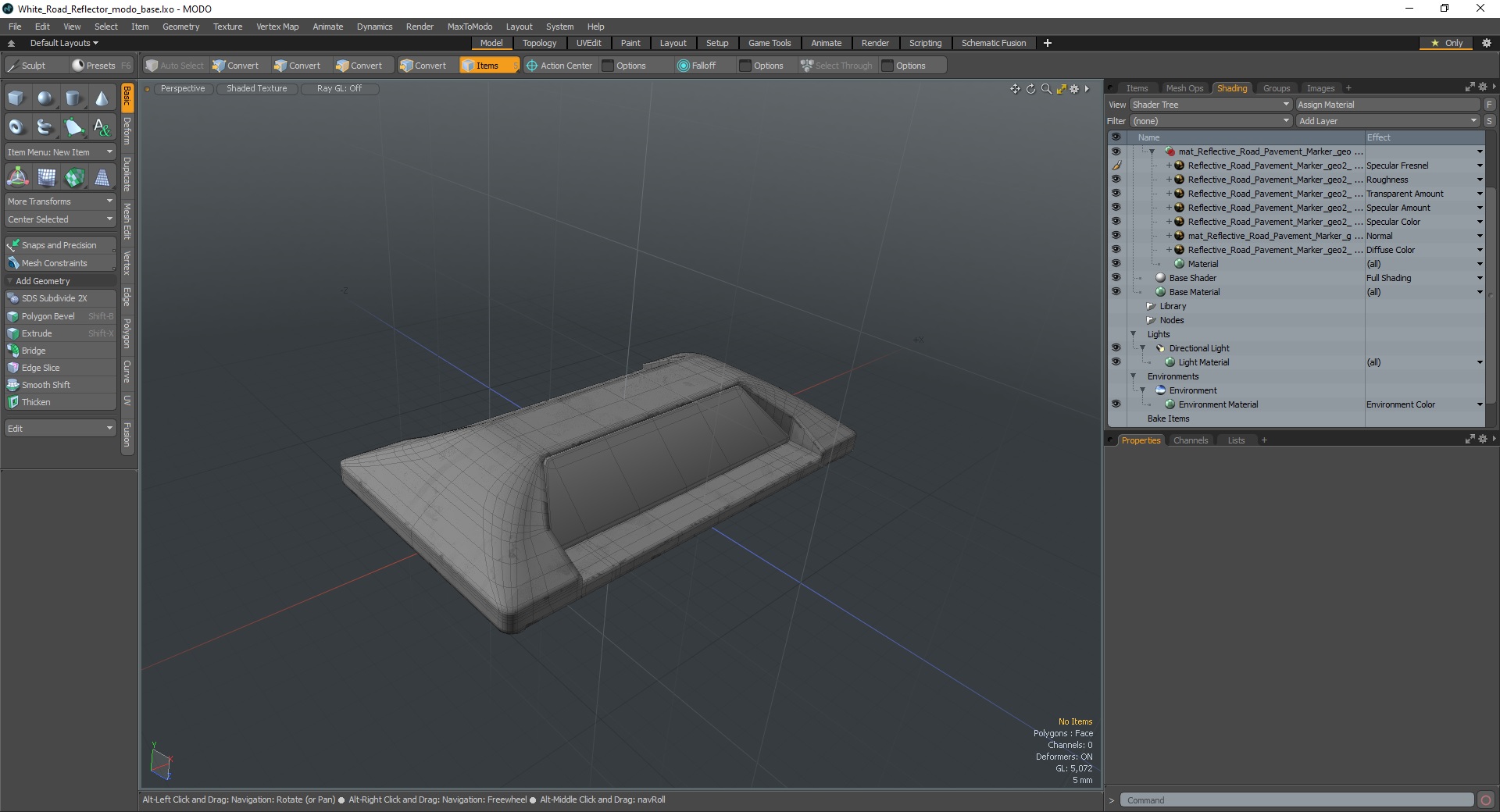This screenshot has width=1500, height=812.
Task: Open the Add Layer dropdown
Action: tap(1387, 121)
